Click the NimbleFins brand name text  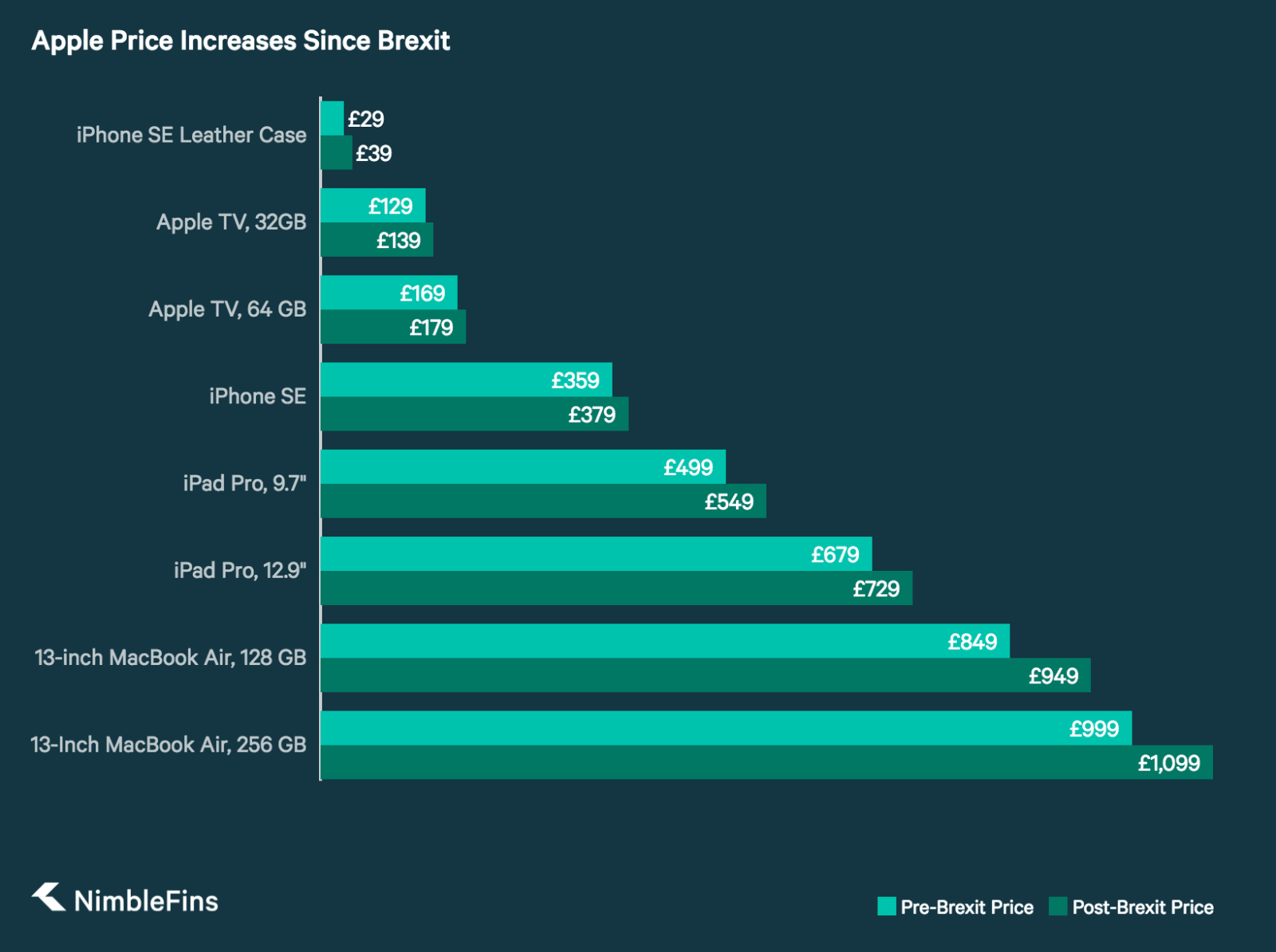(146, 901)
